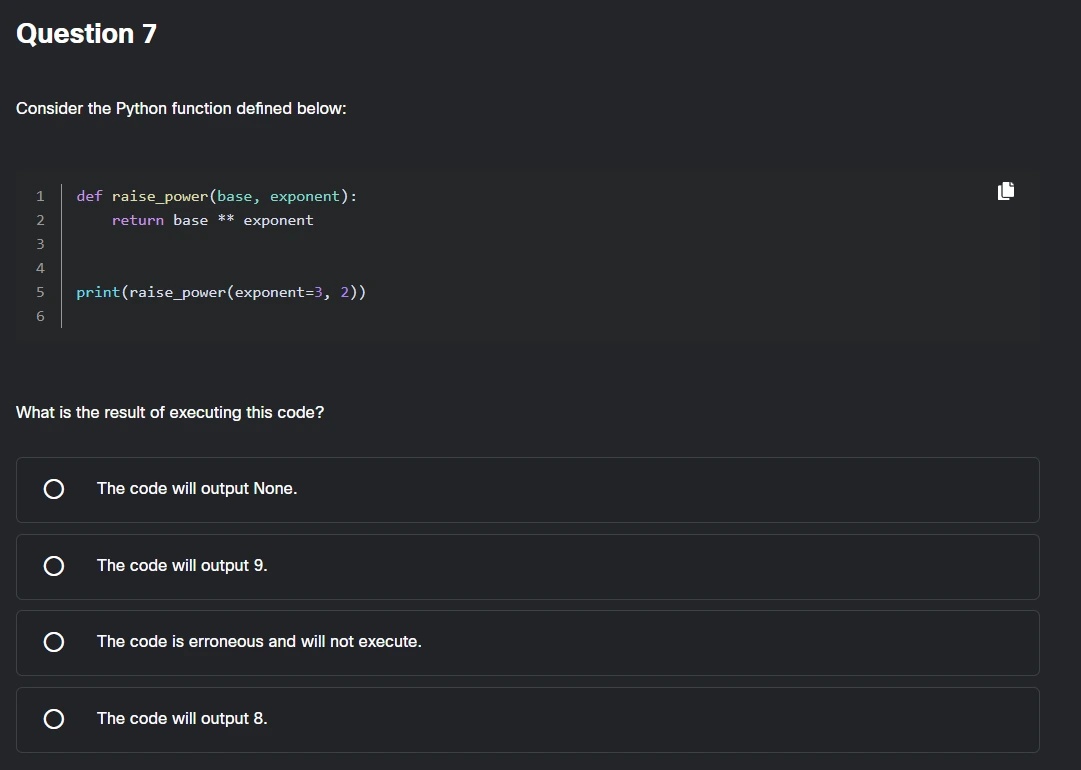Select the radio button for "The code will output 9."
1081x770 pixels.
tap(53, 565)
